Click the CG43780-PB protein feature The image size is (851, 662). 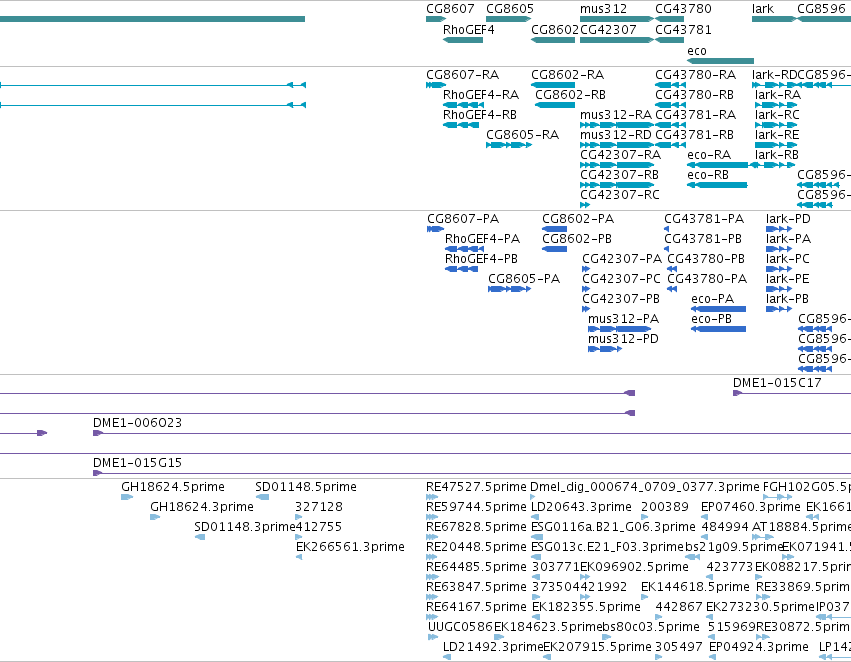[672, 269]
